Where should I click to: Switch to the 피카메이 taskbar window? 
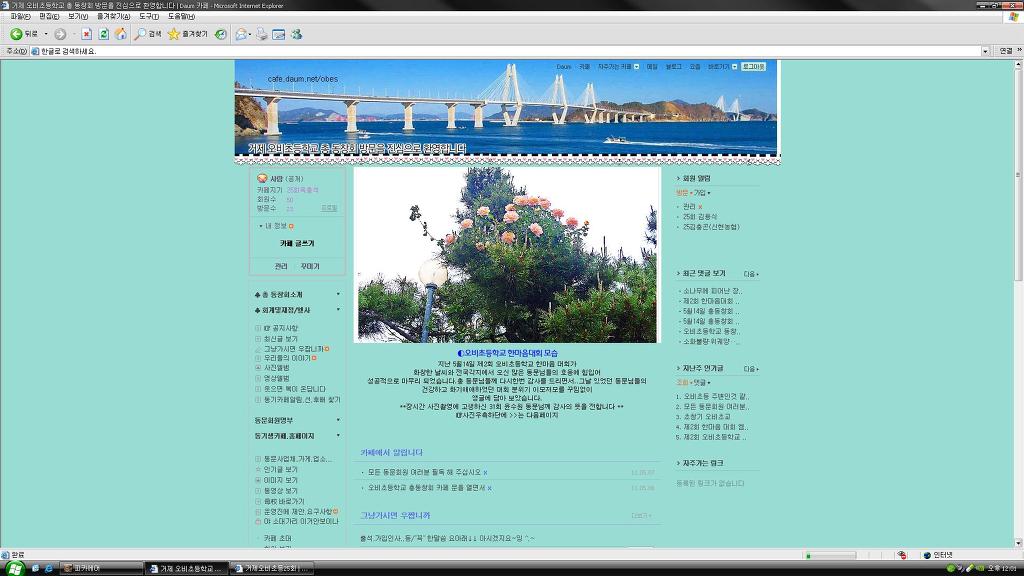(101, 569)
